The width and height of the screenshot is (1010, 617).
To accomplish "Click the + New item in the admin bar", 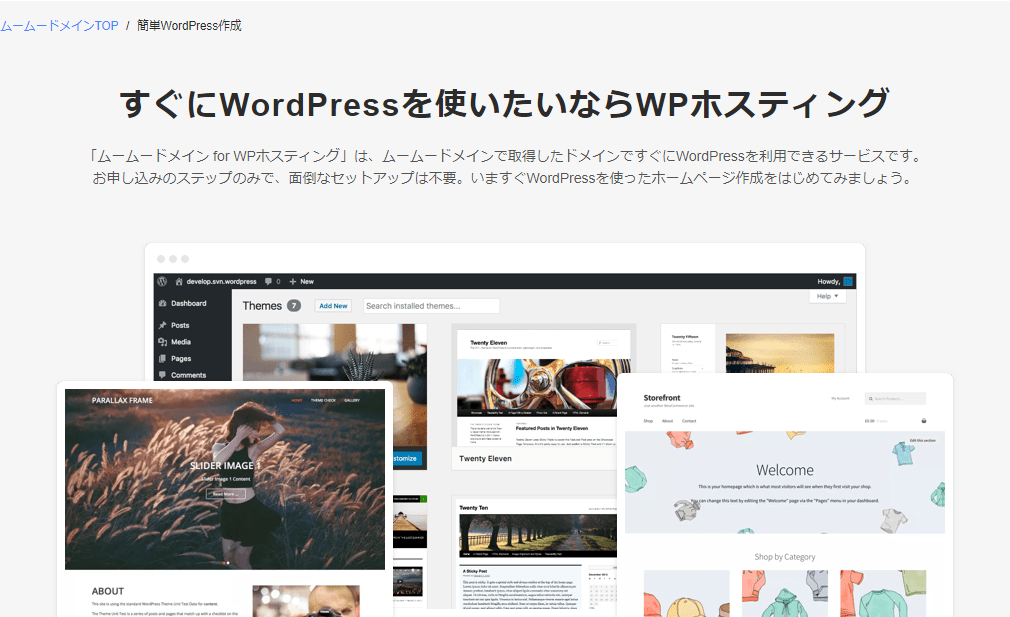I will tap(301, 281).
